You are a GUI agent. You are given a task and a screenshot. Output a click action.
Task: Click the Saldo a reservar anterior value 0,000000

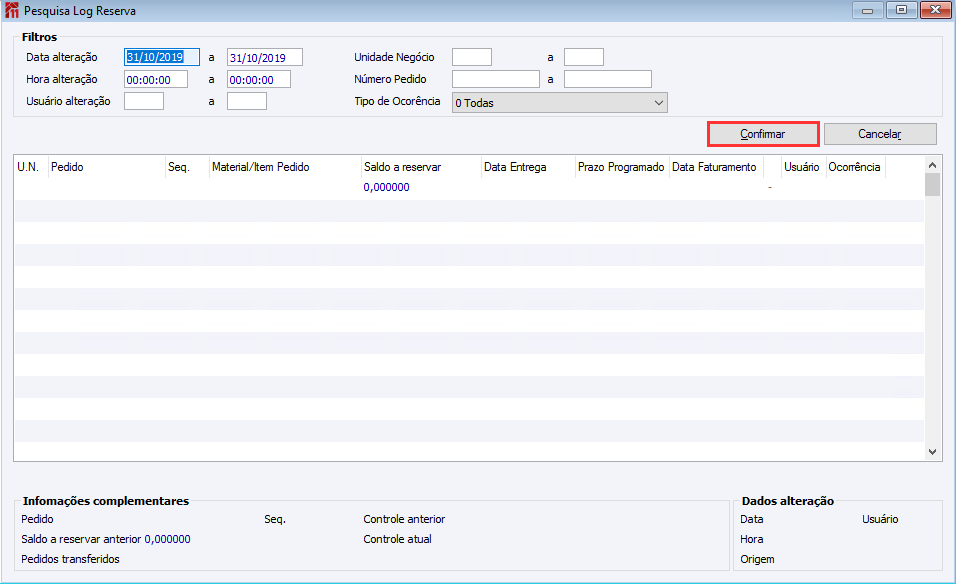coord(168,539)
